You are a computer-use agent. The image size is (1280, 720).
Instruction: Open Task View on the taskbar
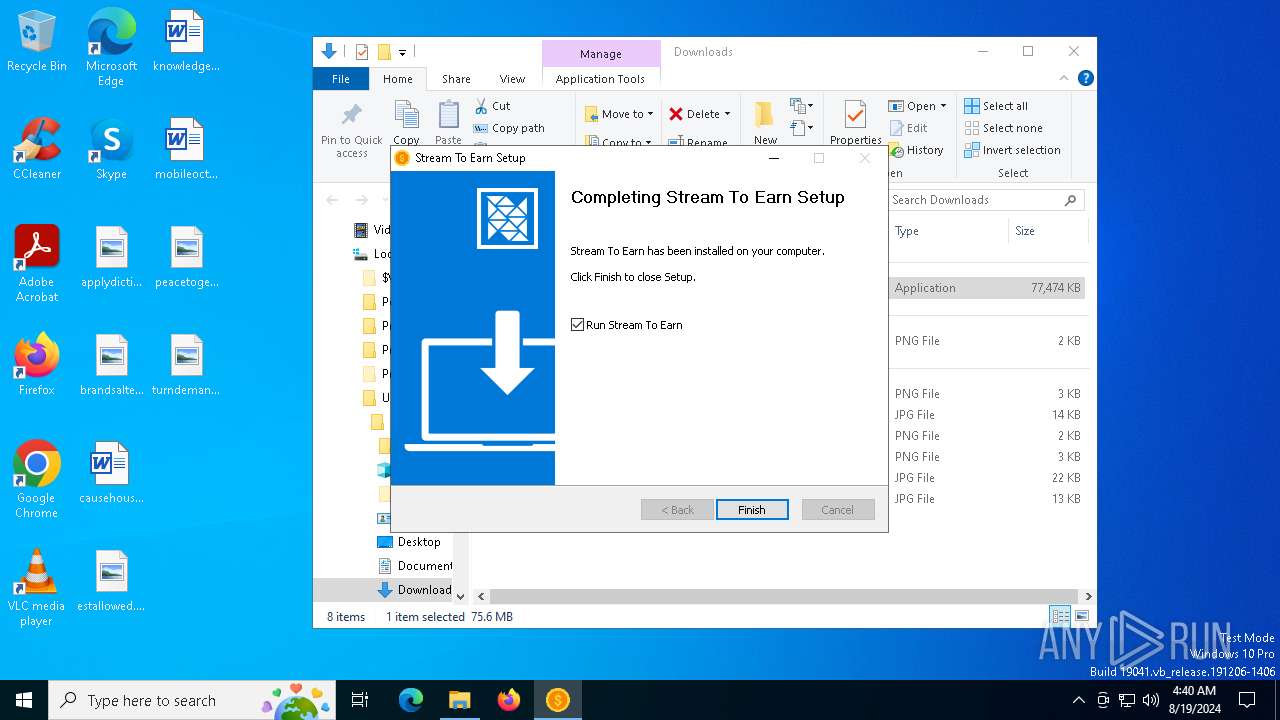pyautogui.click(x=360, y=700)
